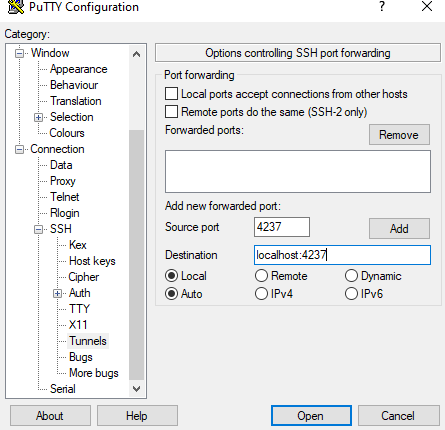
Task: Click the Source port input field
Action: [x=282, y=227]
